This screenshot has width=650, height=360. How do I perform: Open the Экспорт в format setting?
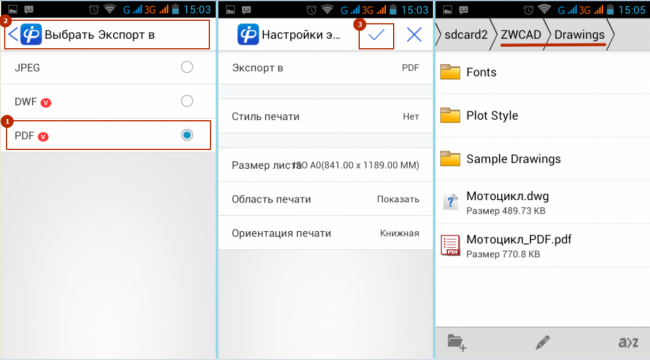point(325,68)
